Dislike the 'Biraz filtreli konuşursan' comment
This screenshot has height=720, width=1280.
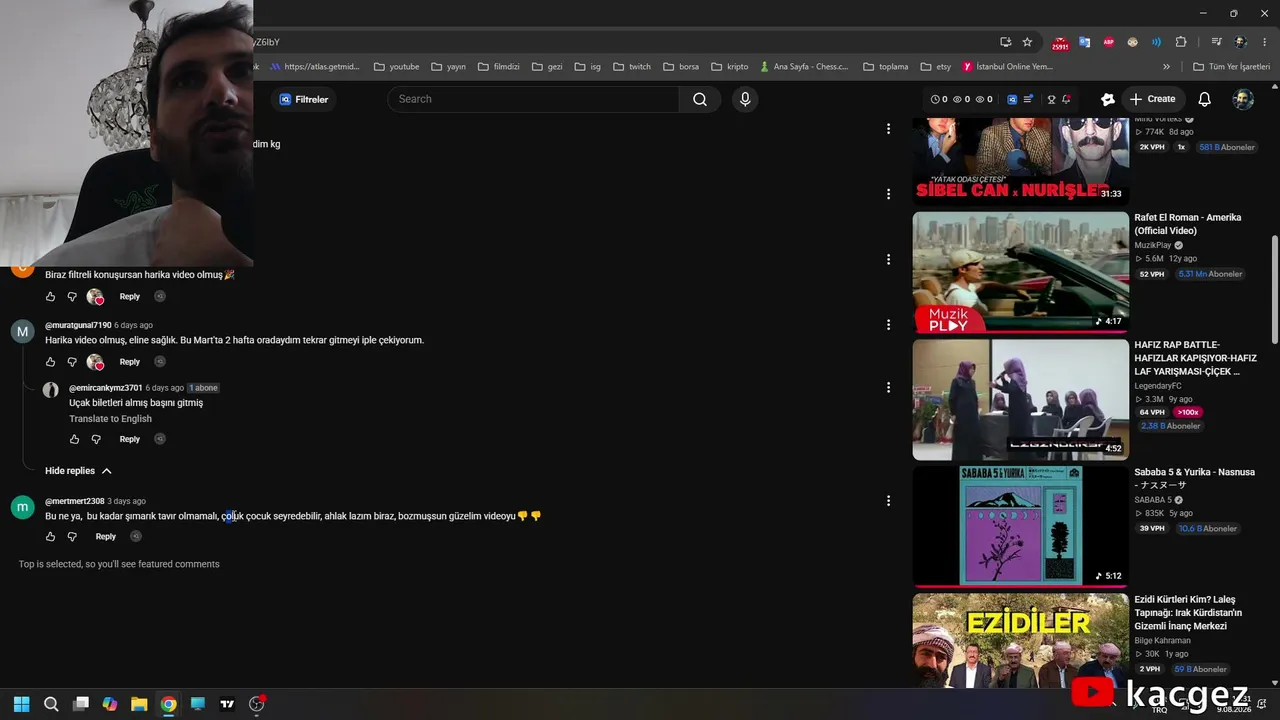click(72, 297)
